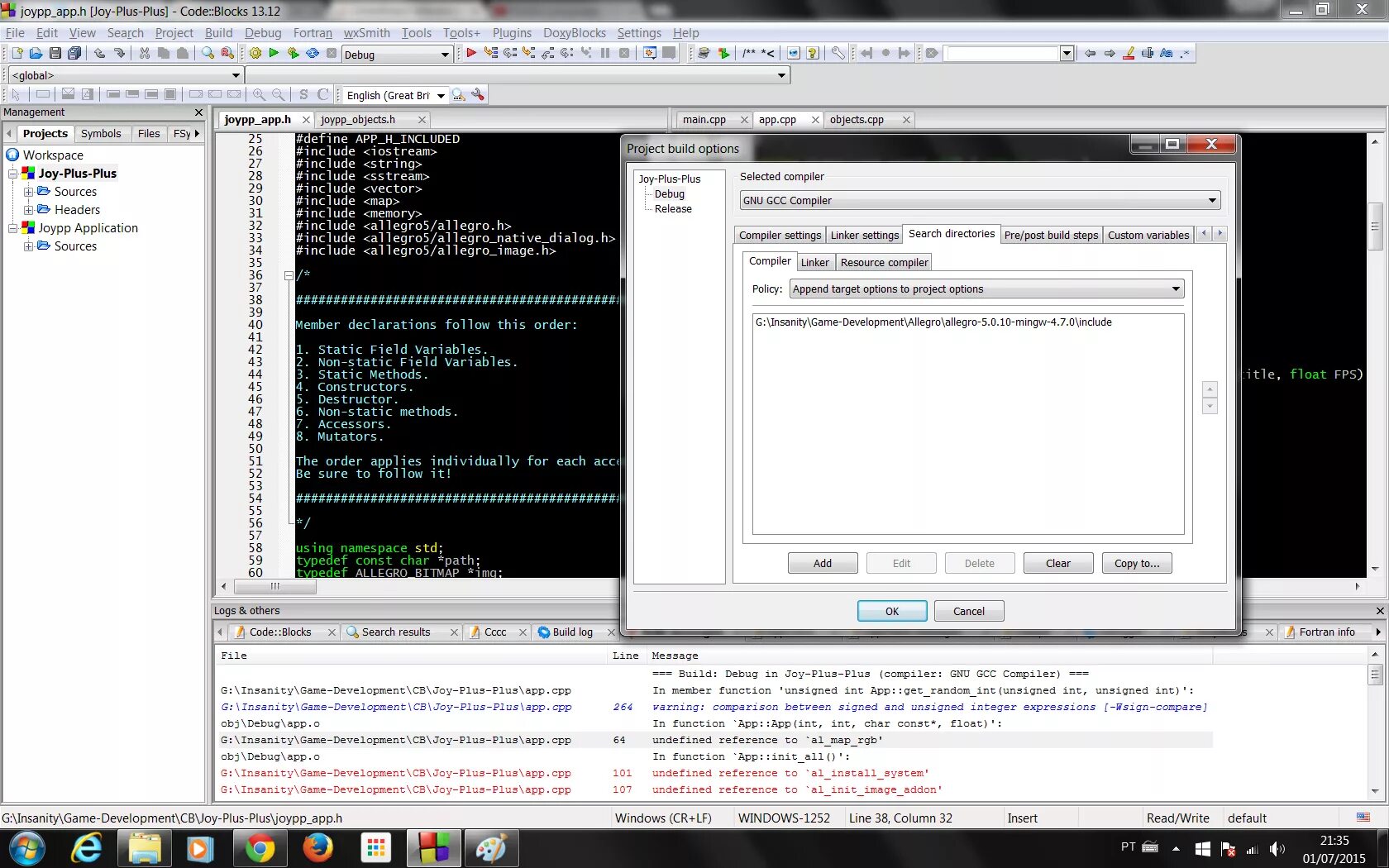Toggle search in selected text only
Viewport: 1389px width, 868px height.
1148,54
